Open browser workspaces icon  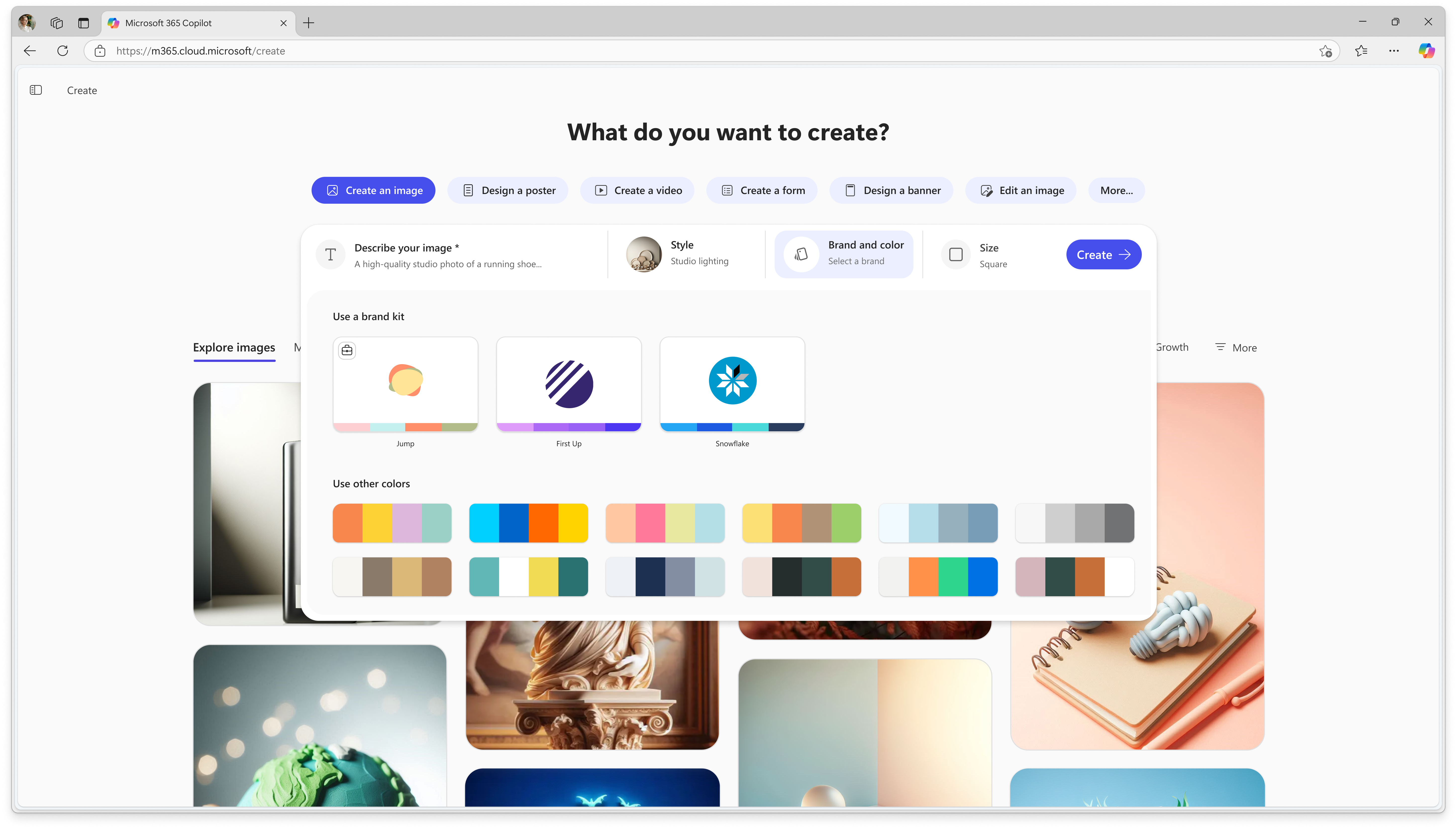tap(56, 23)
